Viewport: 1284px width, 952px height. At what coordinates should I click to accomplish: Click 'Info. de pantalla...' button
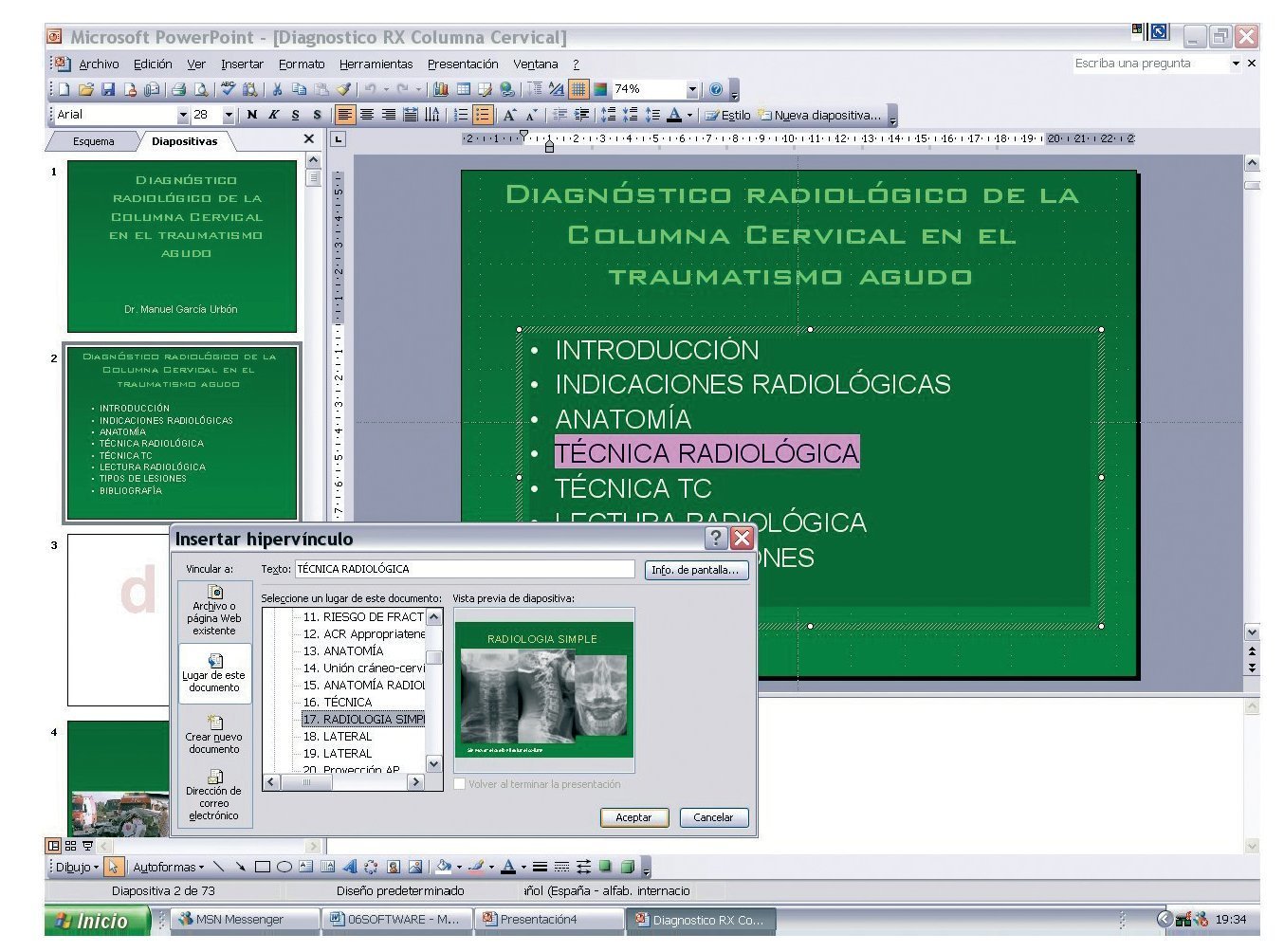point(695,570)
